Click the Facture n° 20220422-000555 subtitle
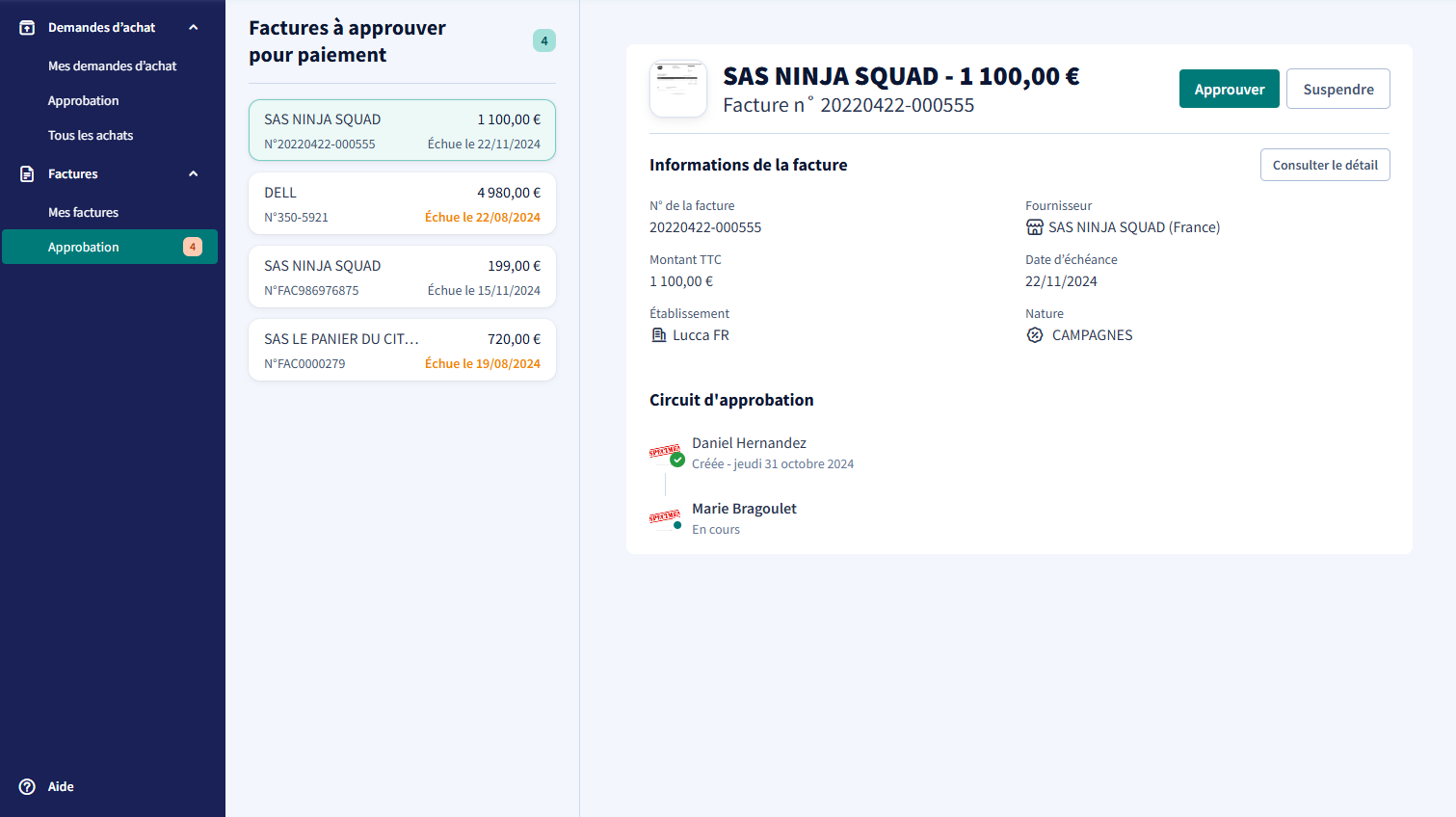 pos(849,105)
